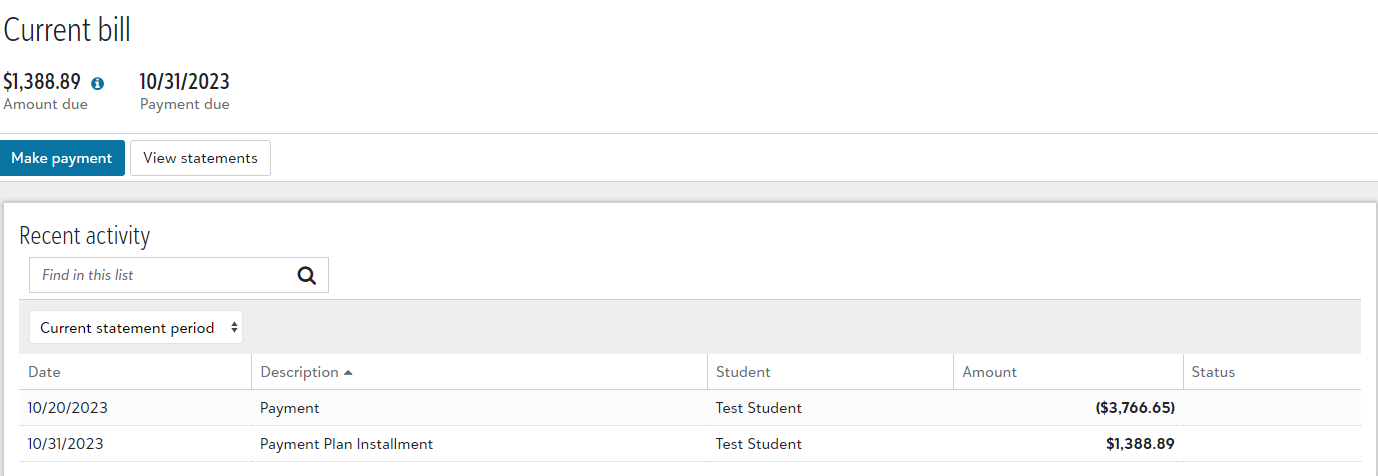The width and height of the screenshot is (1378, 476).
Task: Sort by the Student column header
Action: click(743, 372)
